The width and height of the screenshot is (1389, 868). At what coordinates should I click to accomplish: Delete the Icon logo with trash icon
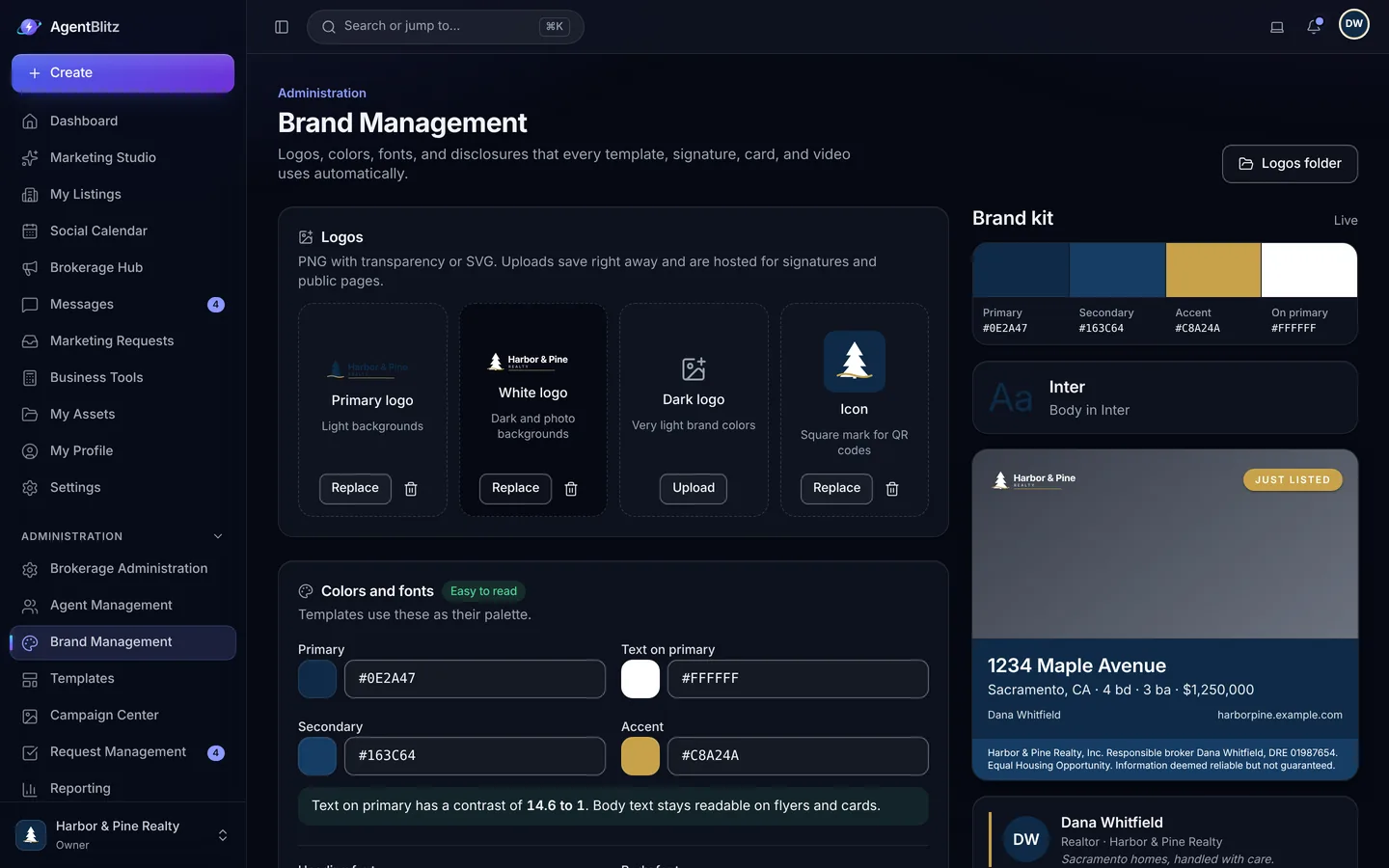(892, 489)
